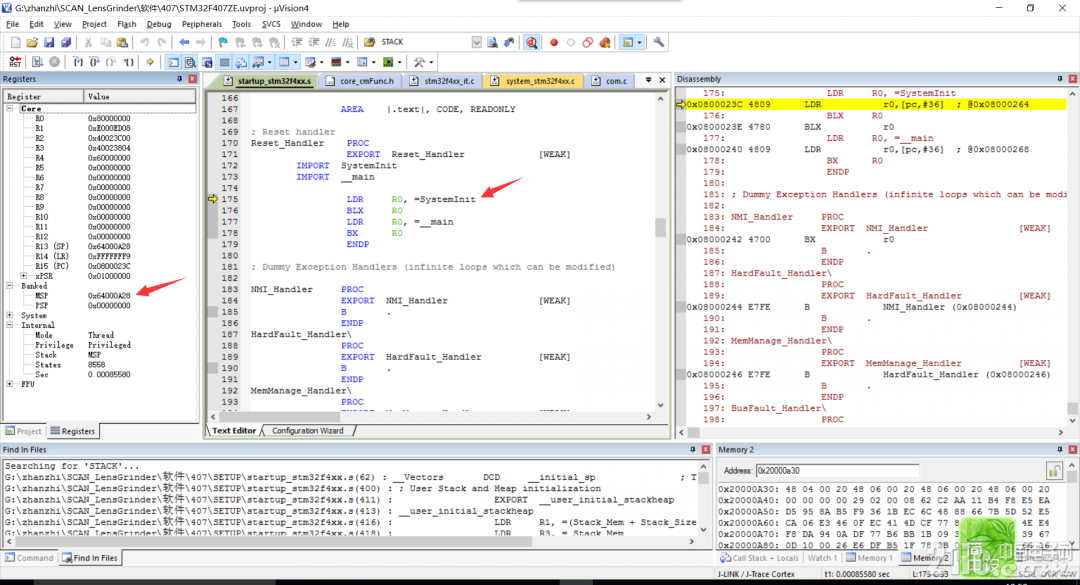Viewport: 1080px width, 585px height.
Task: Expand the System register group
Action: pyautogui.click(x=10, y=315)
